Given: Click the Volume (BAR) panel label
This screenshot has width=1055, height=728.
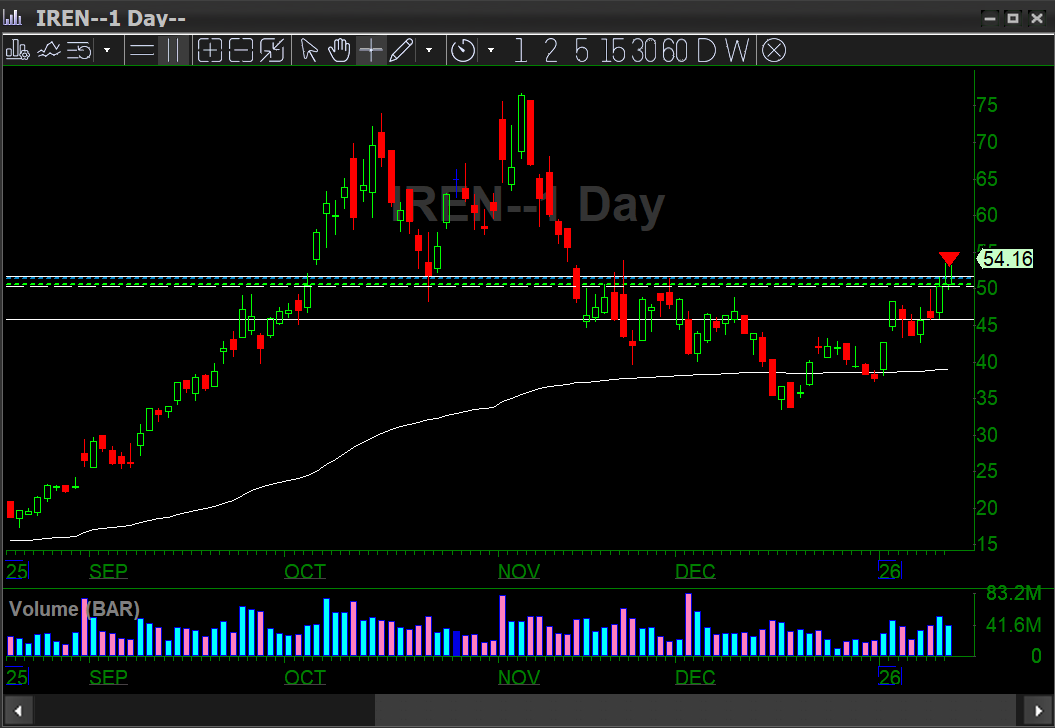Looking at the screenshot, I should coord(74,609).
